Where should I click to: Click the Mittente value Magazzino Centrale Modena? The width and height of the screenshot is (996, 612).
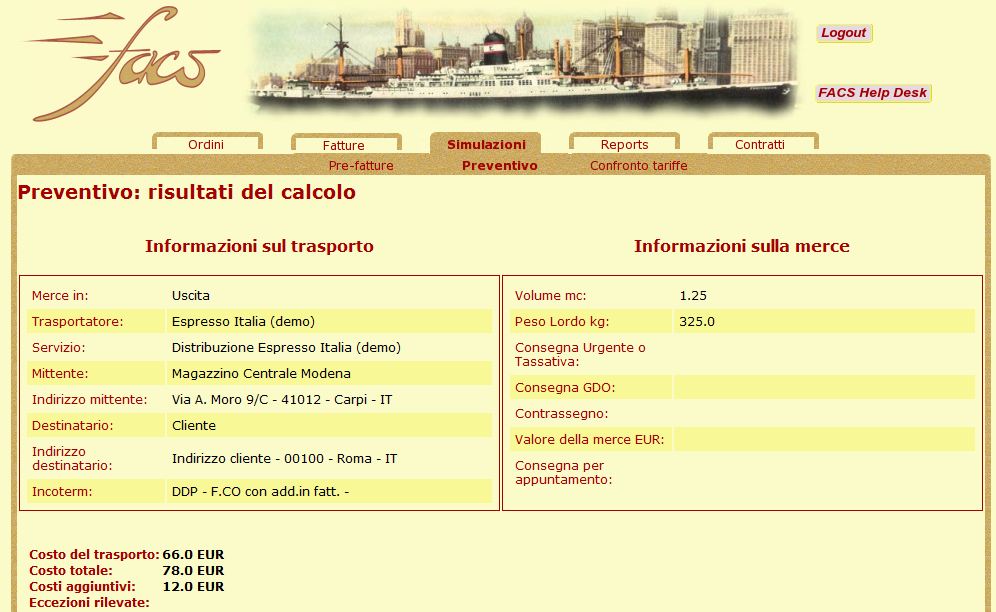(261, 374)
